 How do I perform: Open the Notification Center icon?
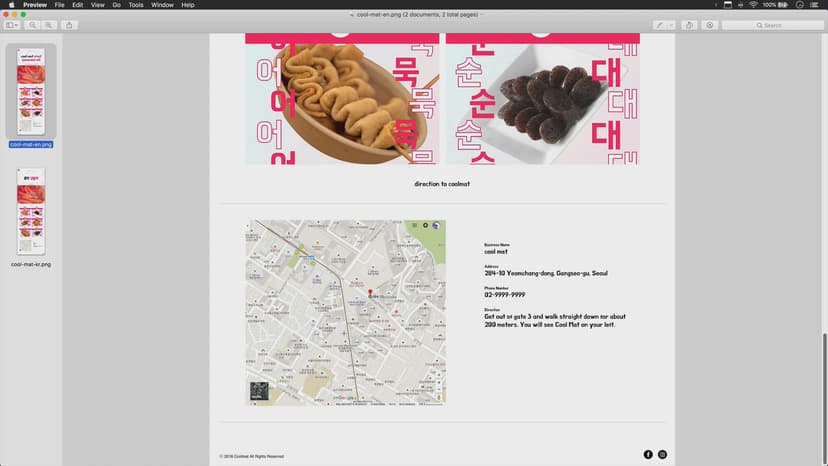coord(818,5)
